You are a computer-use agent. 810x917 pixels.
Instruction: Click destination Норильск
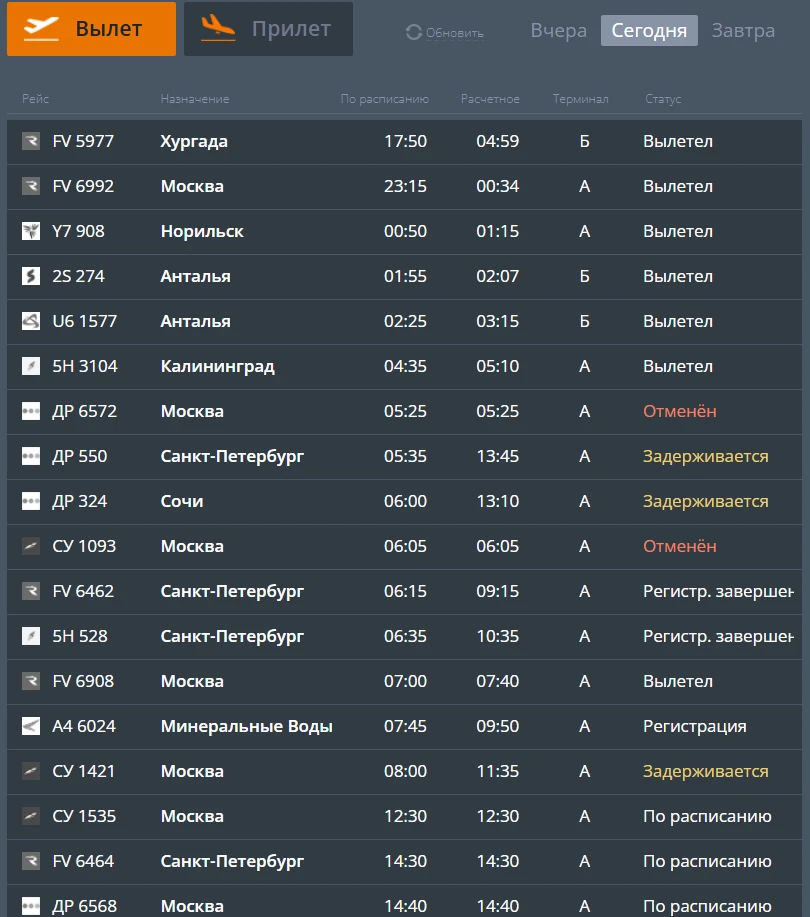click(x=202, y=232)
